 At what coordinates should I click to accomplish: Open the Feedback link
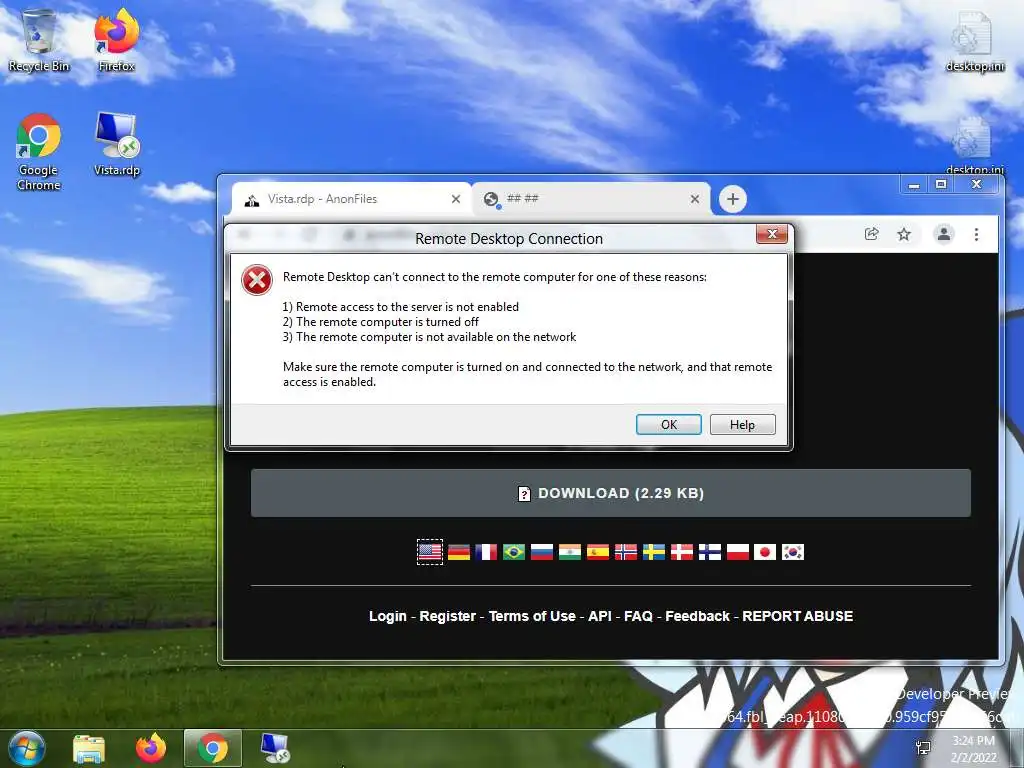[x=697, y=616]
